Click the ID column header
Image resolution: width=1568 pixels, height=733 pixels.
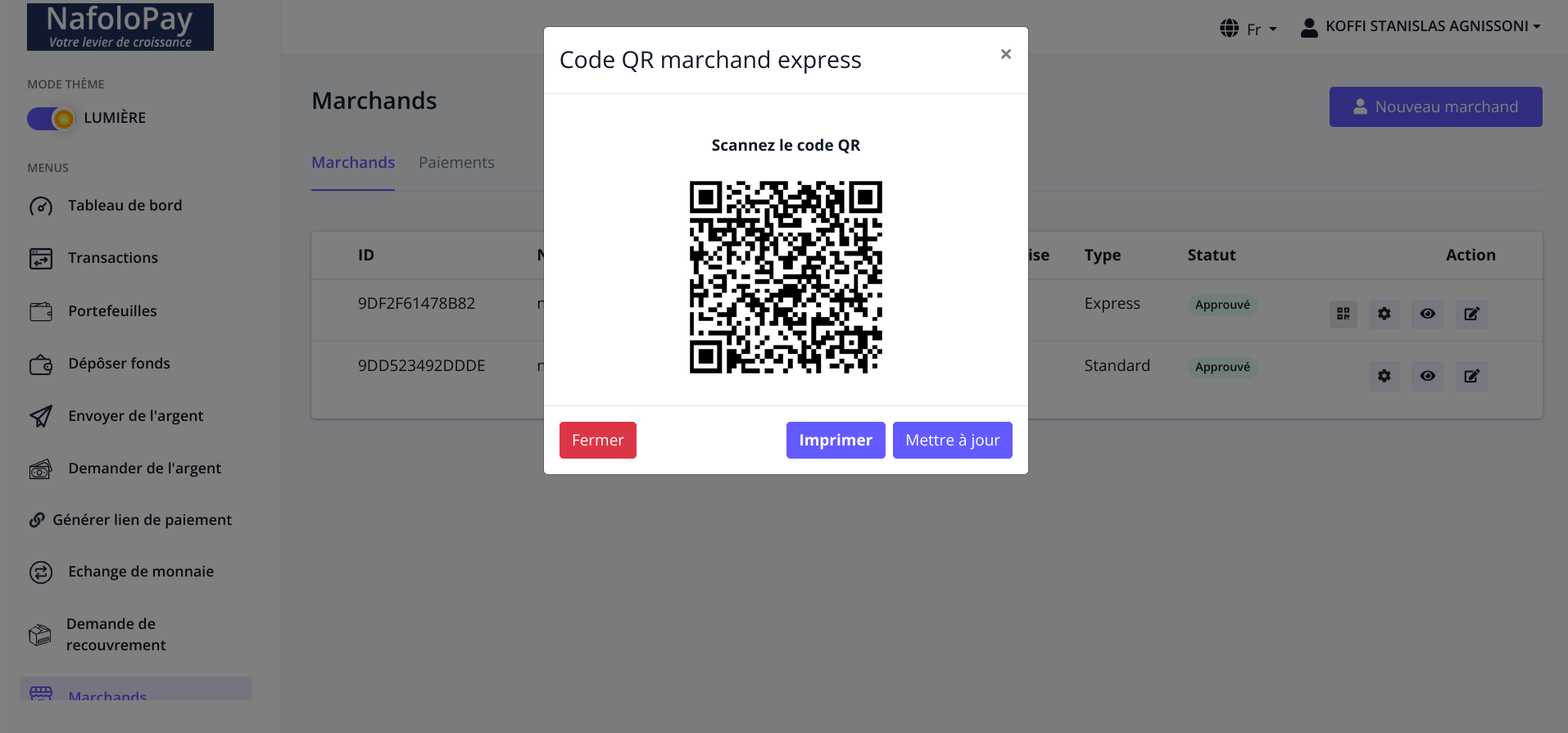366,255
